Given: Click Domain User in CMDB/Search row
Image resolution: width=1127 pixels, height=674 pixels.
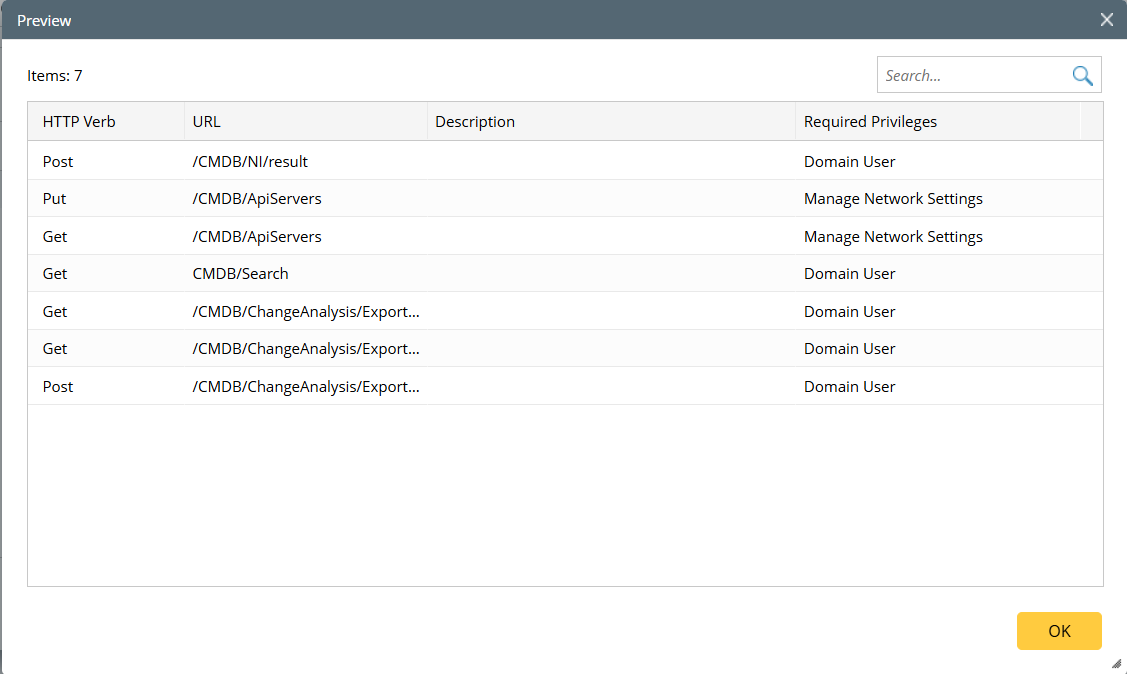Looking at the screenshot, I should [x=849, y=274].
